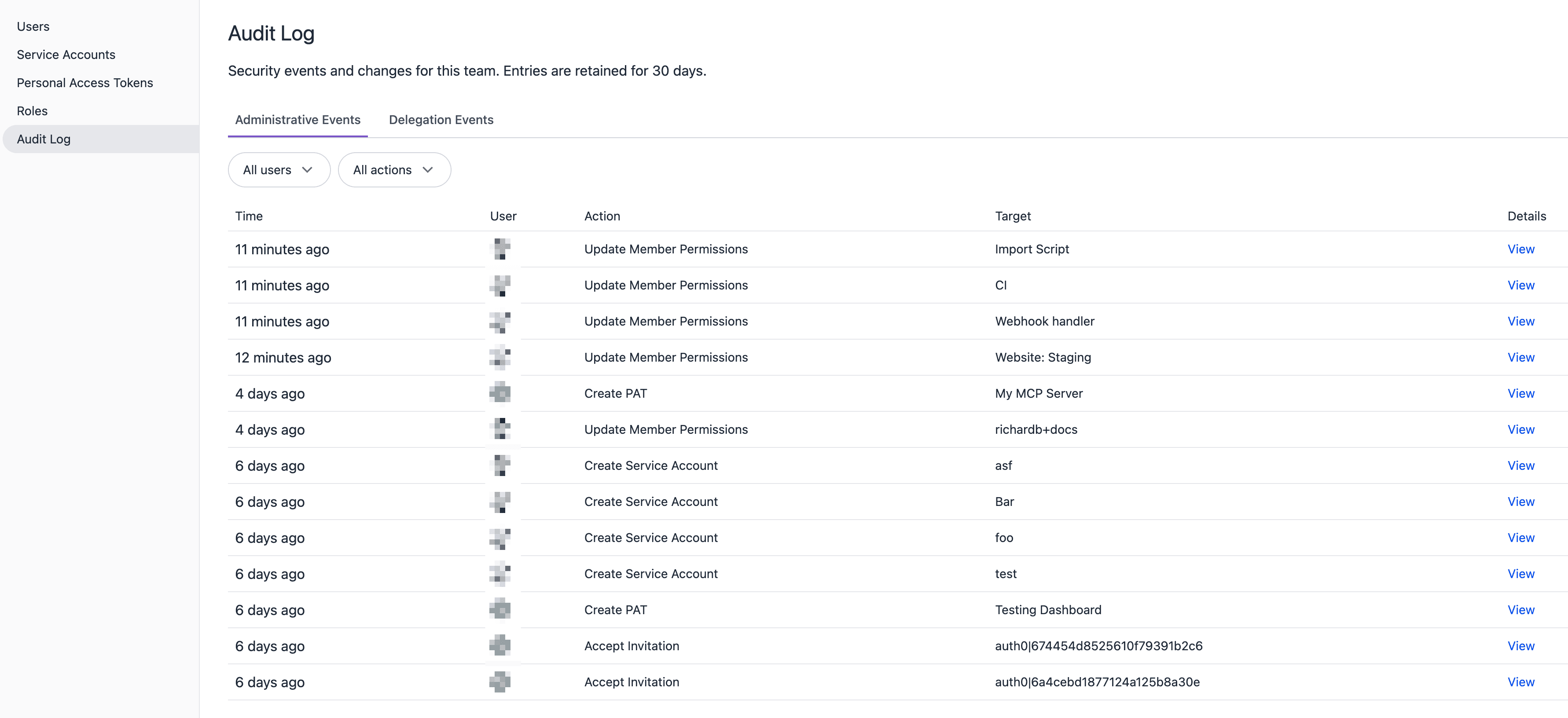Click the User column header
Image resolution: width=1568 pixels, height=718 pixels.
[x=503, y=216]
